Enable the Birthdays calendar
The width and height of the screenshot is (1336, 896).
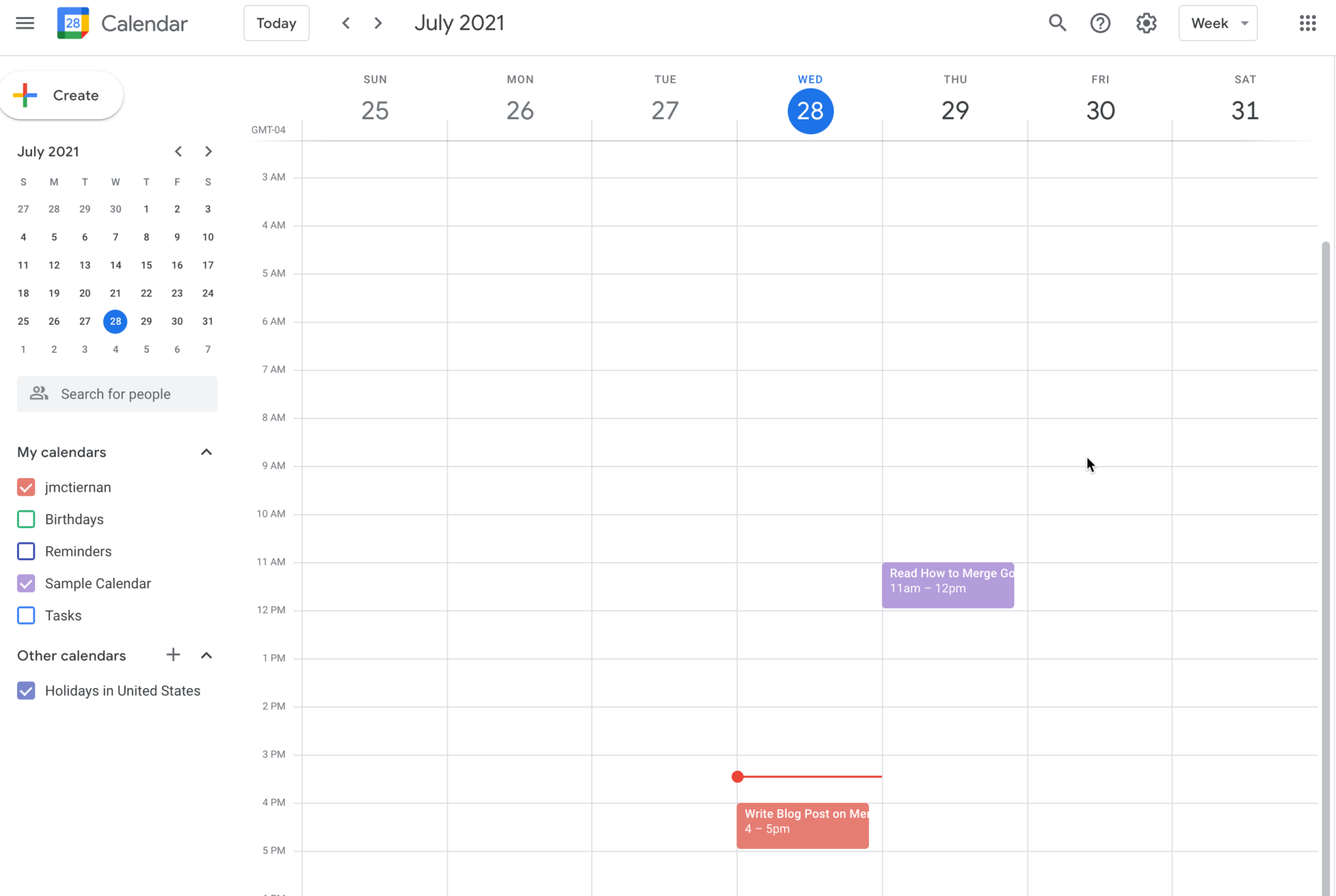[x=26, y=519]
